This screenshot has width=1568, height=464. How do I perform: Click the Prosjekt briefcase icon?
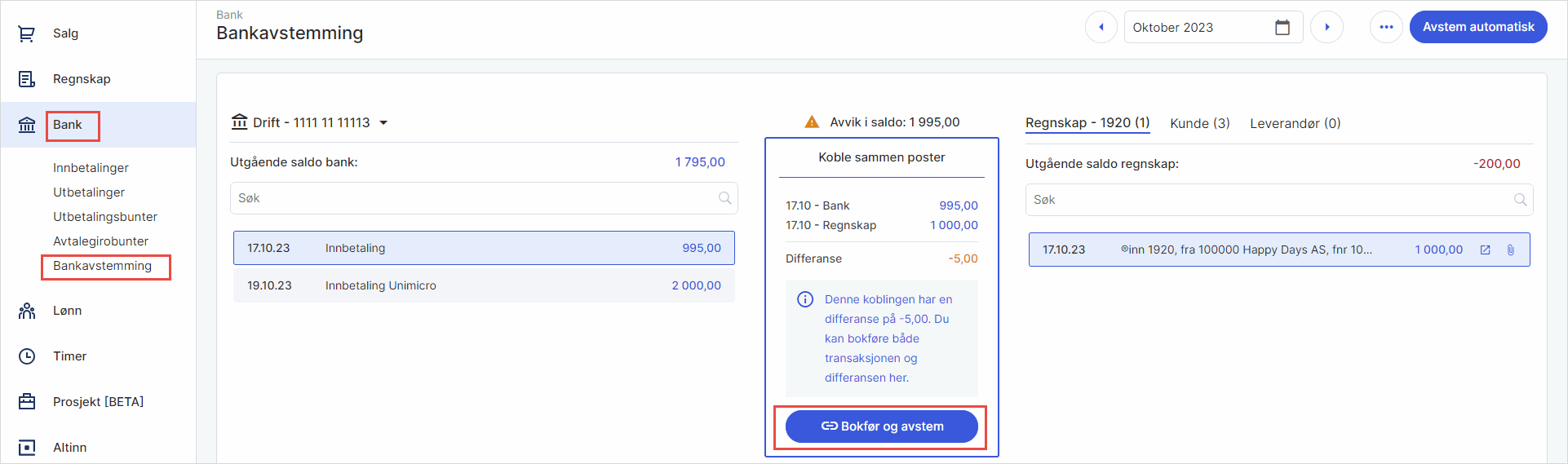(27, 402)
